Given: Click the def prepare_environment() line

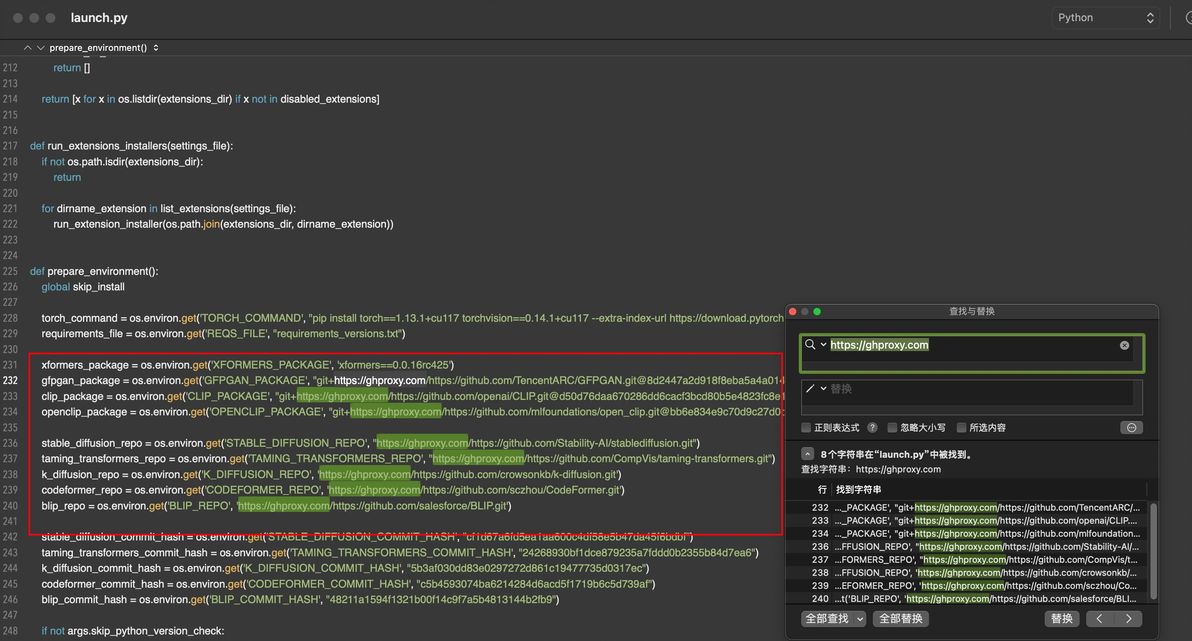Looking at the screenshot, I should coord(94,271).
